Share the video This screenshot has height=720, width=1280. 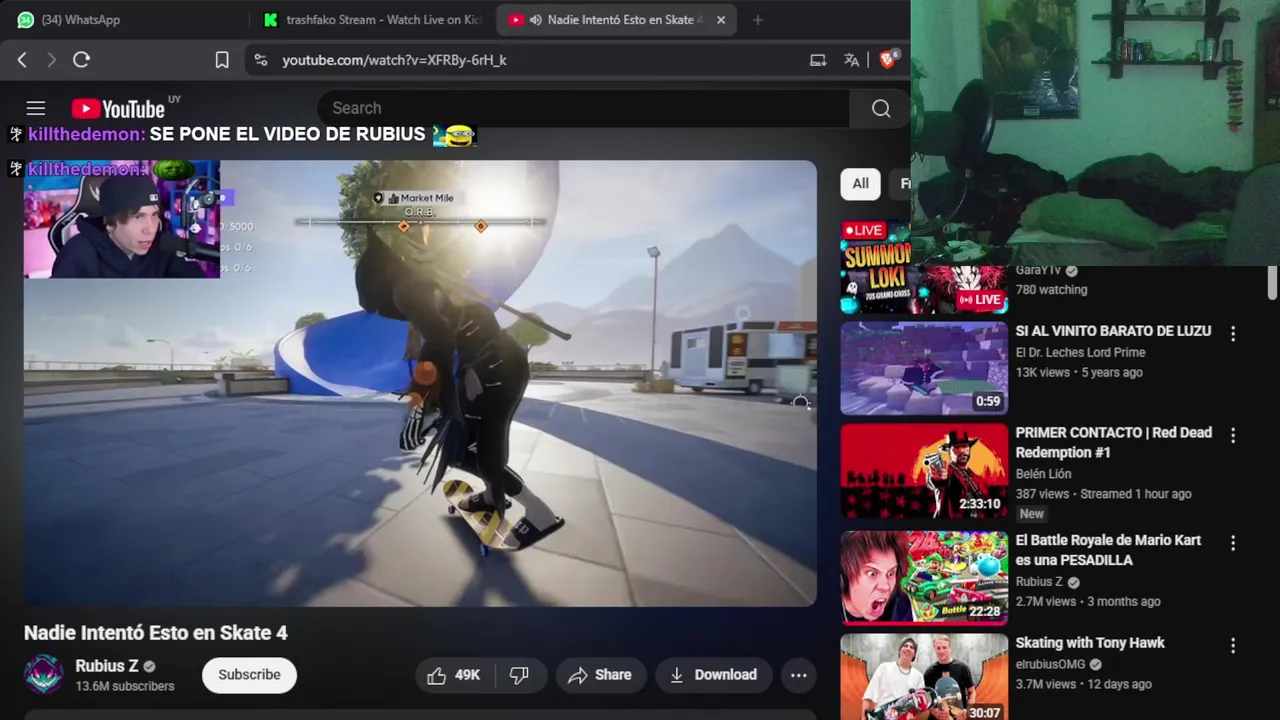(x=599, y=675)
